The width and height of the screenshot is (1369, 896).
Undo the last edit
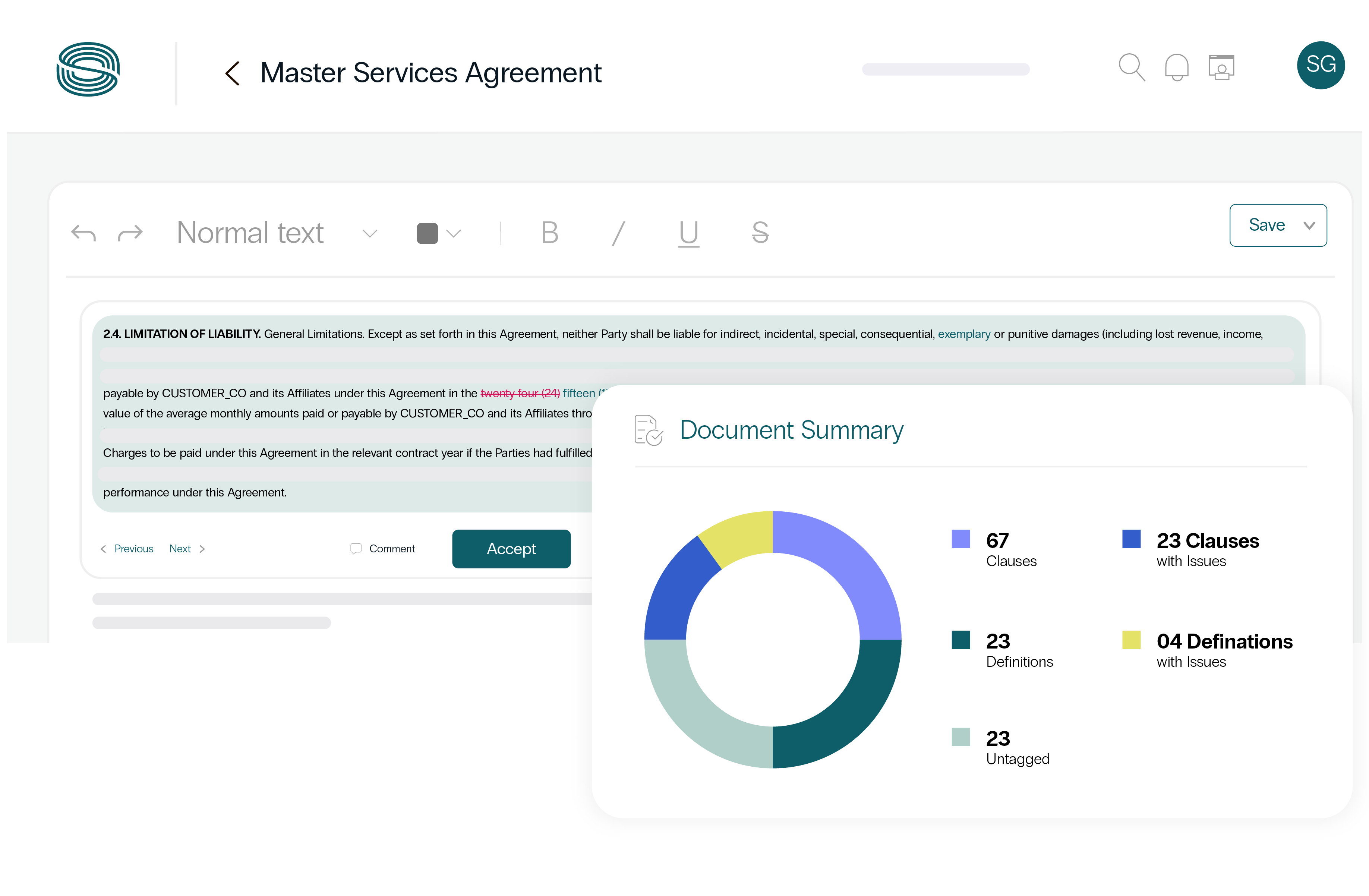coord(83,232)
